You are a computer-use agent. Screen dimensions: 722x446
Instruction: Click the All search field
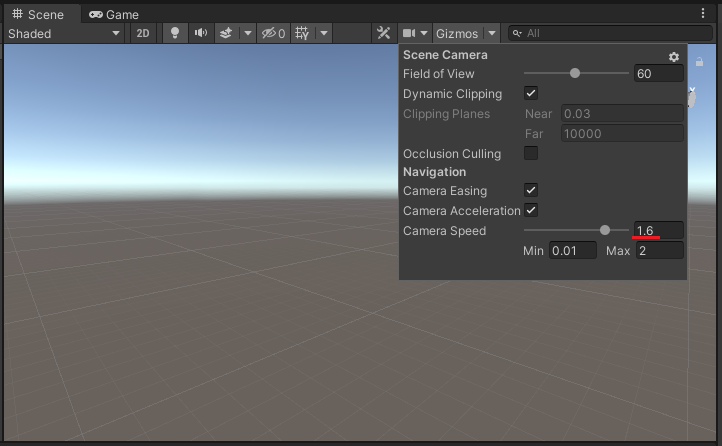[610, 33]
